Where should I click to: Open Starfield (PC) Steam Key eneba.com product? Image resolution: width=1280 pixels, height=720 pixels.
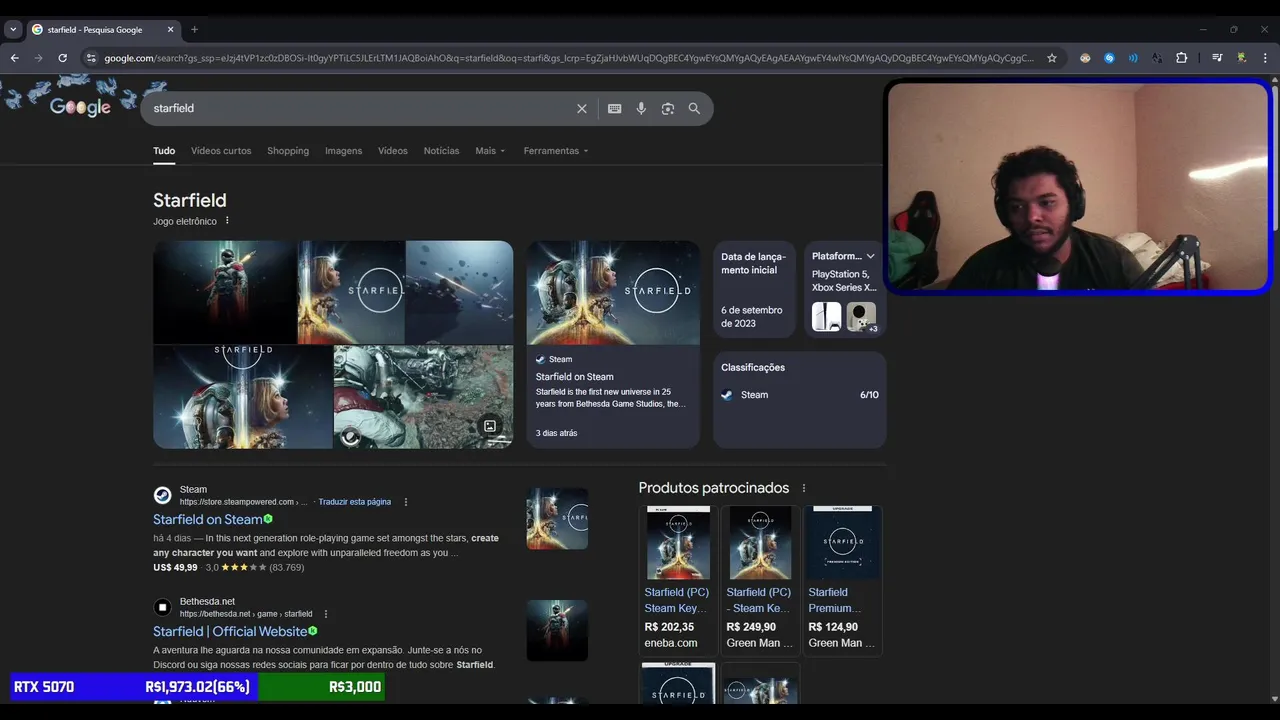678,579
